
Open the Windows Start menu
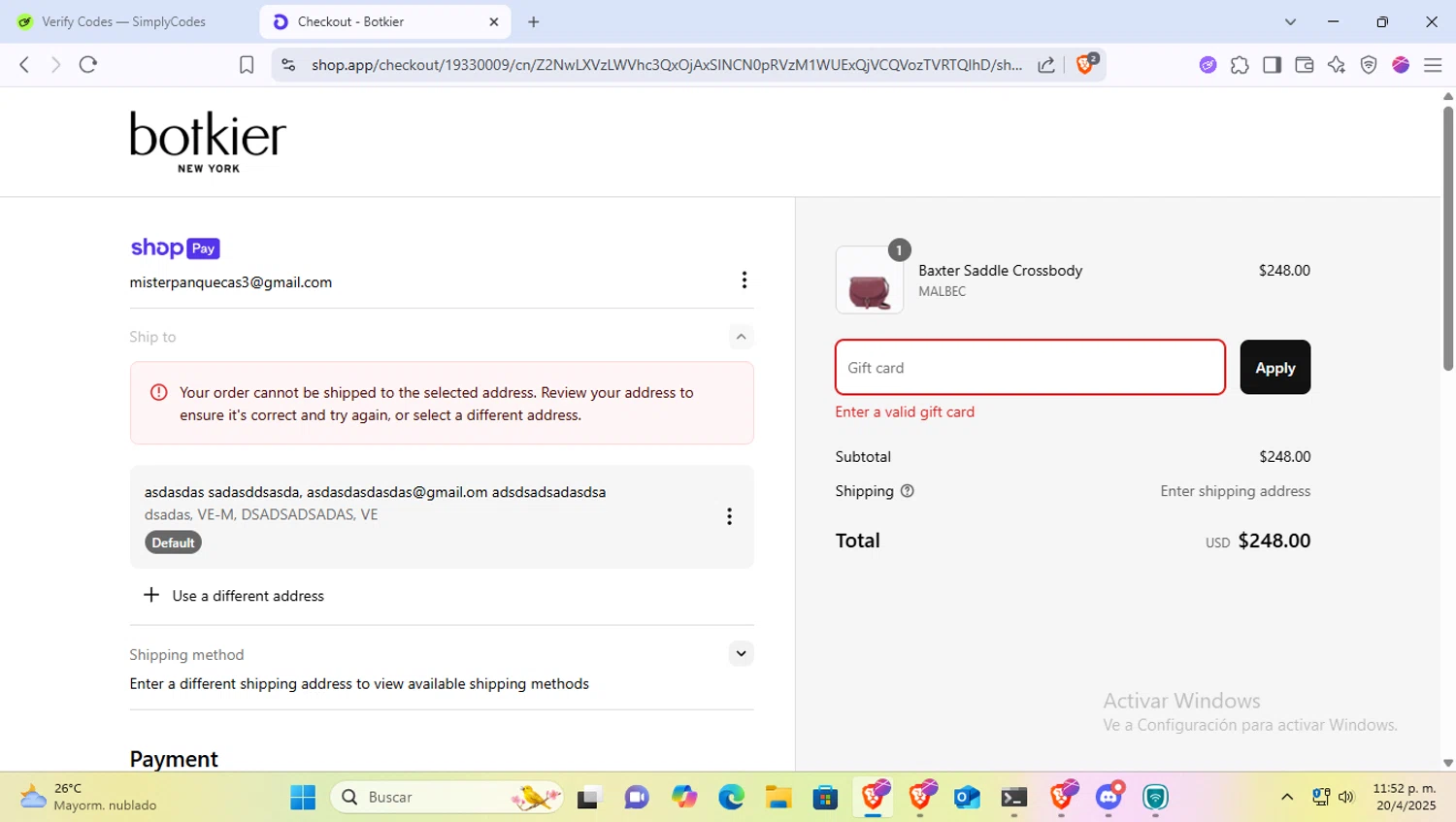[303, 797]
